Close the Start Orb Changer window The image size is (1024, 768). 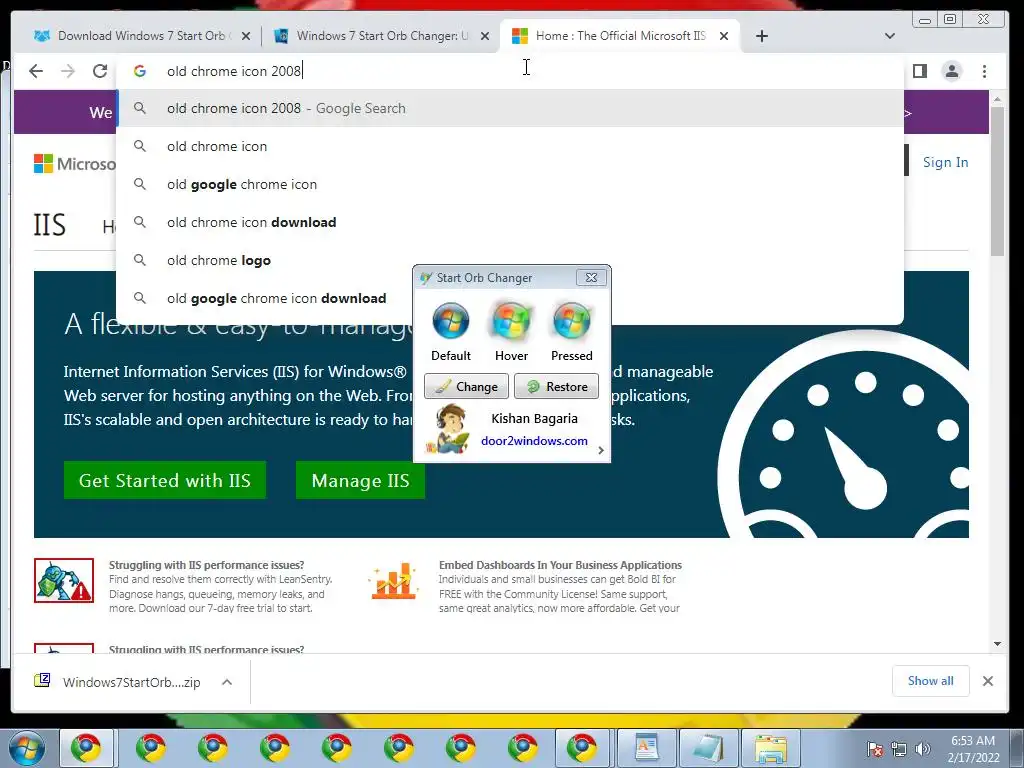pyautogui.click(x=591, y=278)
